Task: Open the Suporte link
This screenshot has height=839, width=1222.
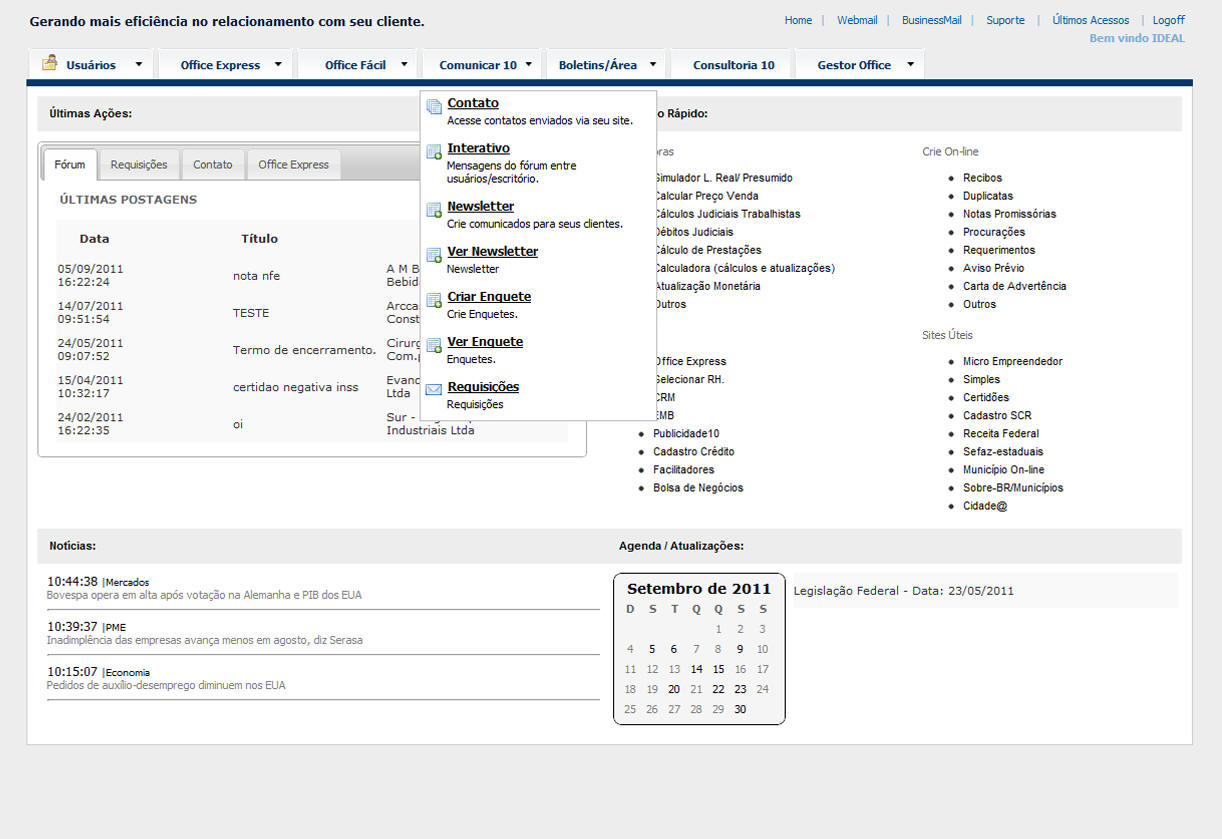Action: [x=1005, y=20]
